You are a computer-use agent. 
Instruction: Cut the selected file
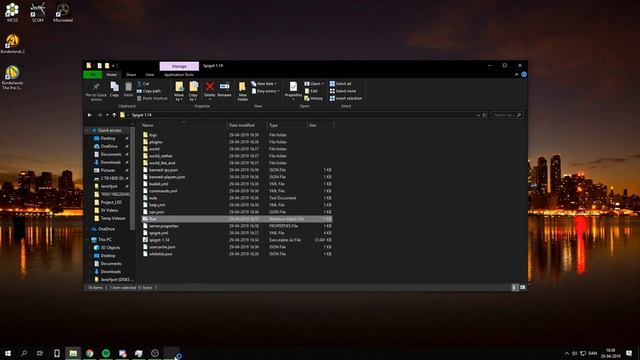point(143,84)
